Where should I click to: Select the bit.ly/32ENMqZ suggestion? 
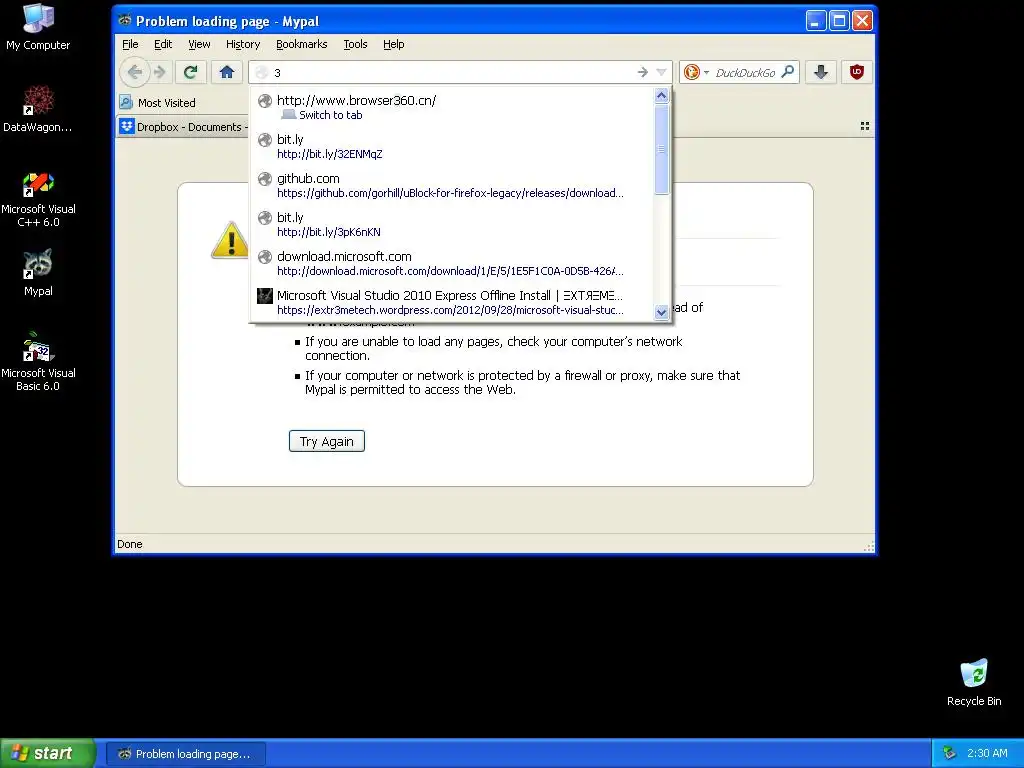[451, 146]
